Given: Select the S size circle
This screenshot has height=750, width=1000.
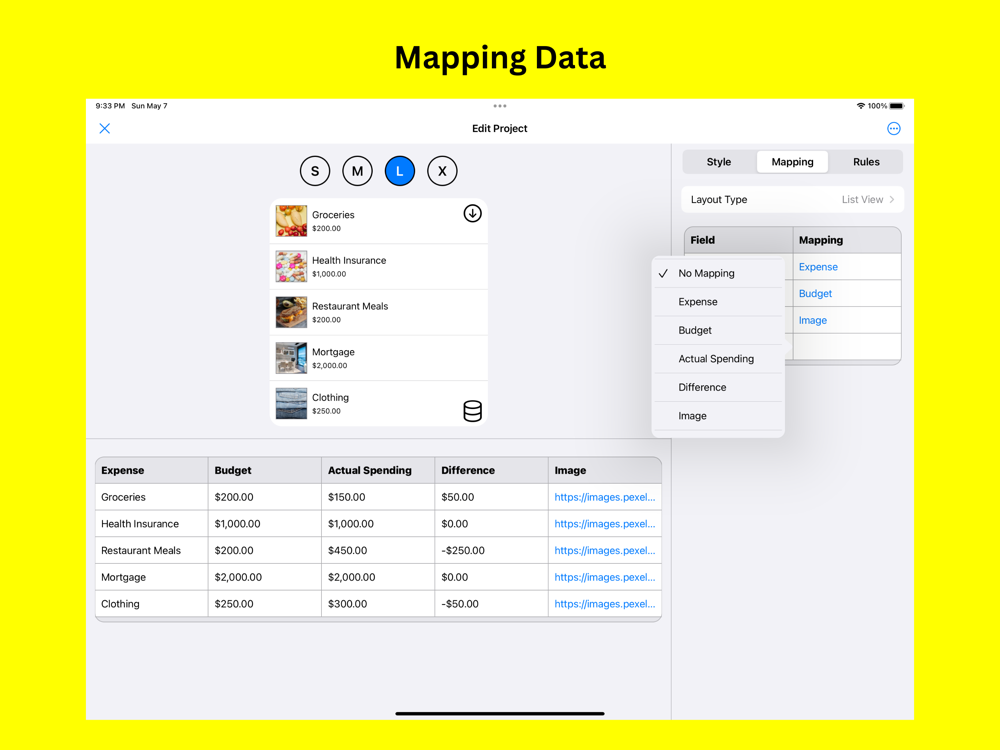Looking at the screenshot, I should pos(314,171).
